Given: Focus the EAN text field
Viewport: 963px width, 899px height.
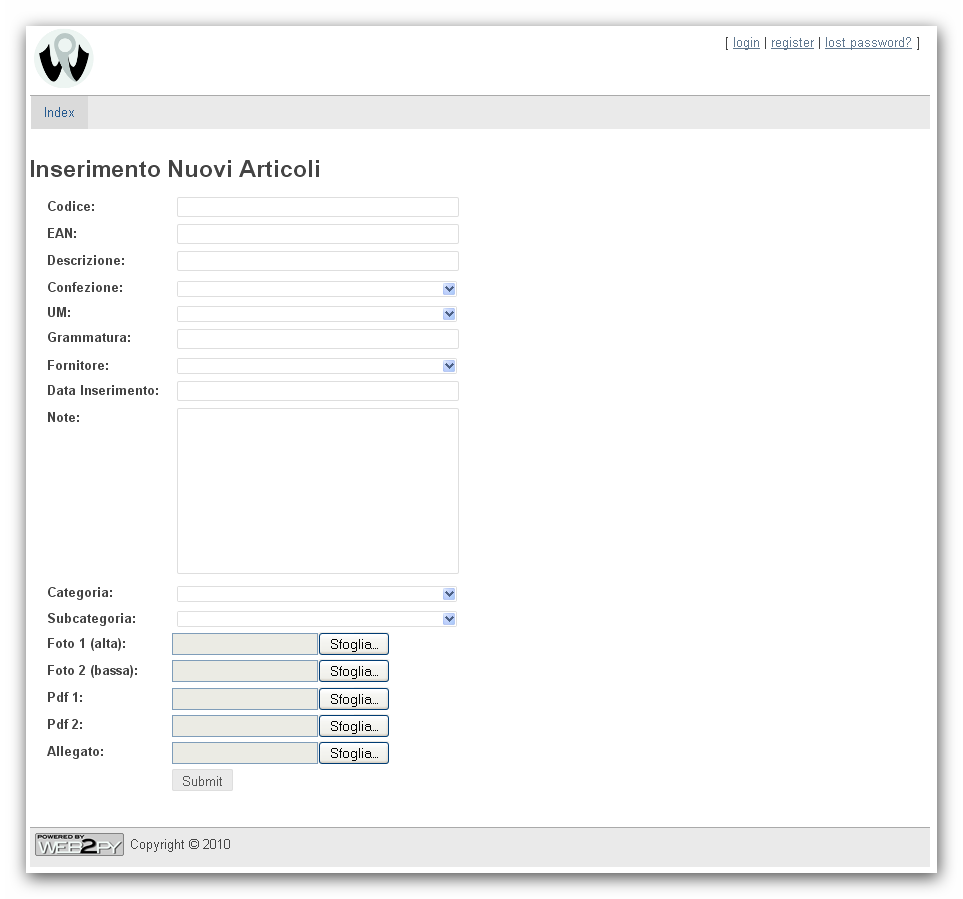Looking at the screenshot, I should (317, 233).
